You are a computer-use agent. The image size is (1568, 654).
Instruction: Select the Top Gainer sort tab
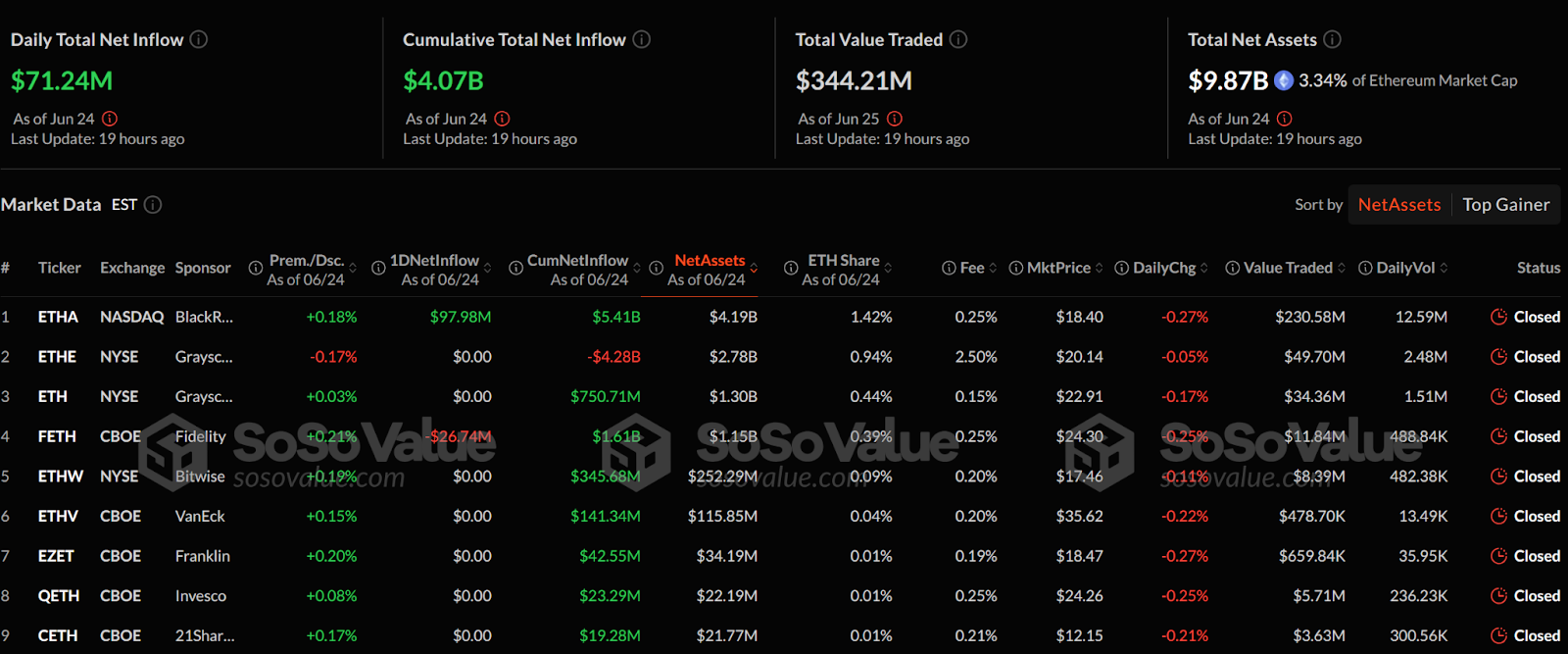pos(1506,204)
